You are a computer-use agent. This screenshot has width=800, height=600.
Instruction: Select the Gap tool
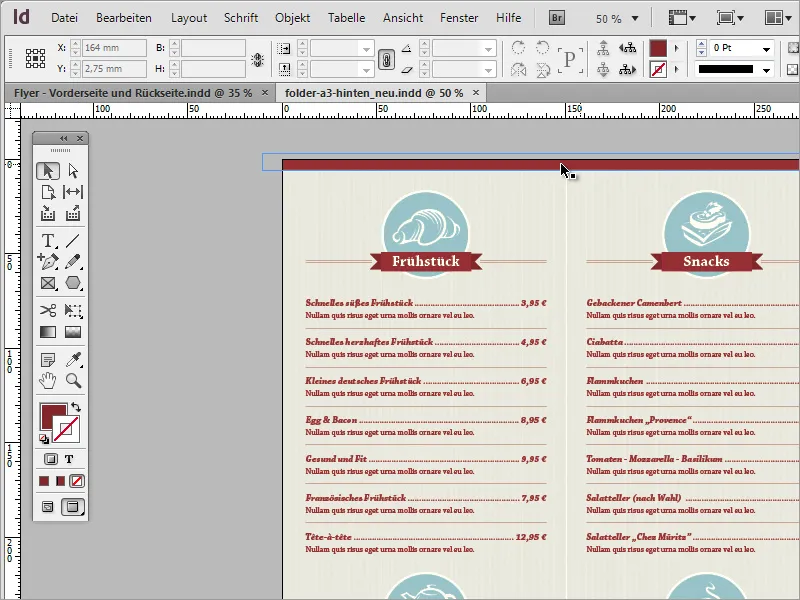click(73, 192)
